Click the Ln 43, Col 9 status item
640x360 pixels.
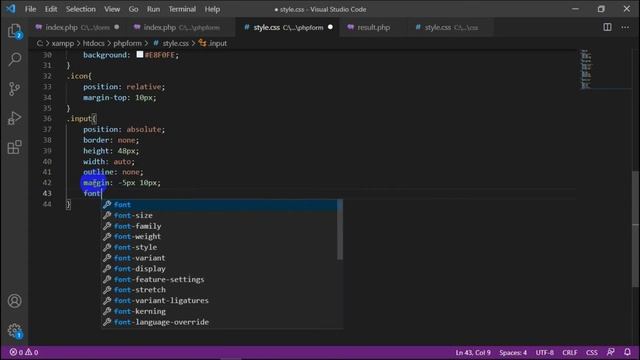tap(473, 352)
